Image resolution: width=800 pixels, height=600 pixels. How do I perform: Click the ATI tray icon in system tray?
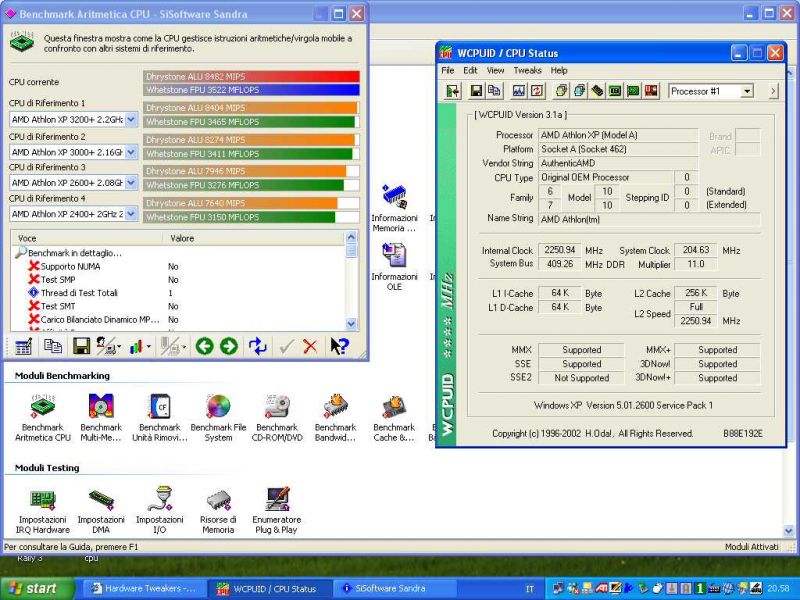click(x=602, y=589)
